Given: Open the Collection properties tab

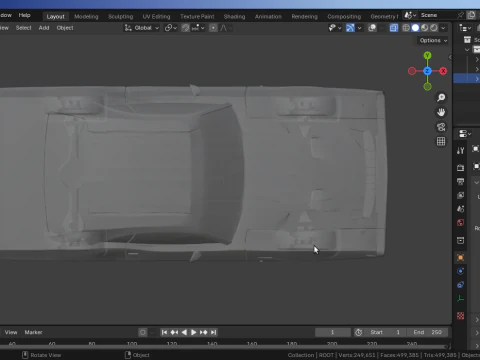Looking at the screenshot, I should 460,240.
